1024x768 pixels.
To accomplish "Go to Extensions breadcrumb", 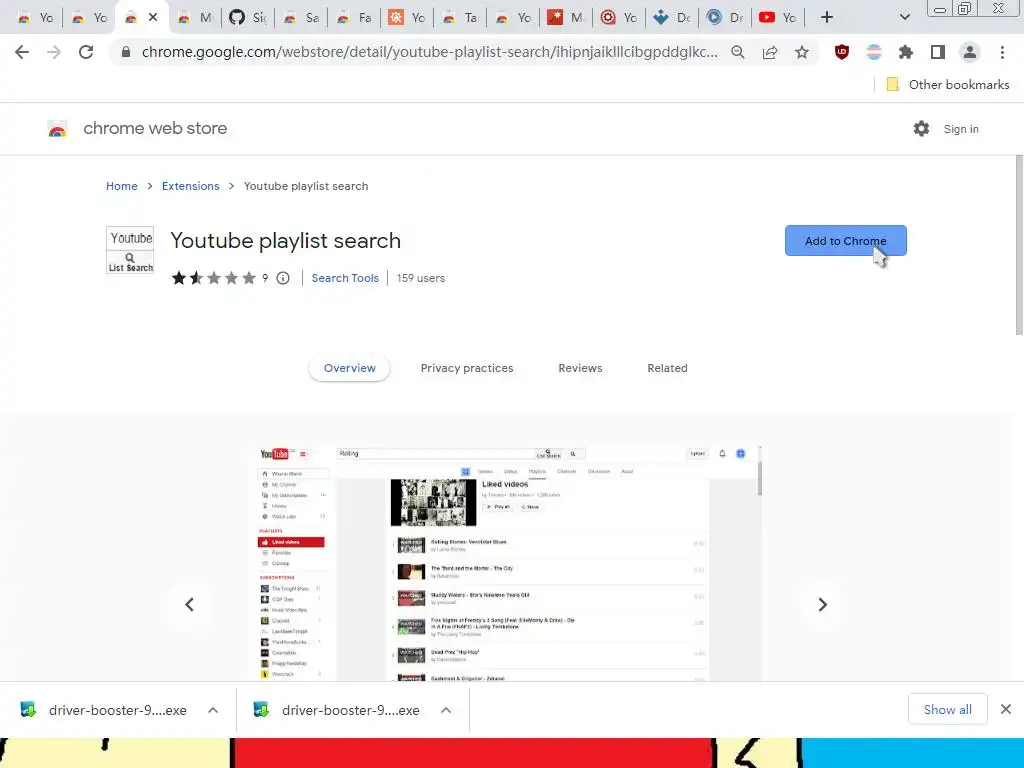I will tap(191, 186).
